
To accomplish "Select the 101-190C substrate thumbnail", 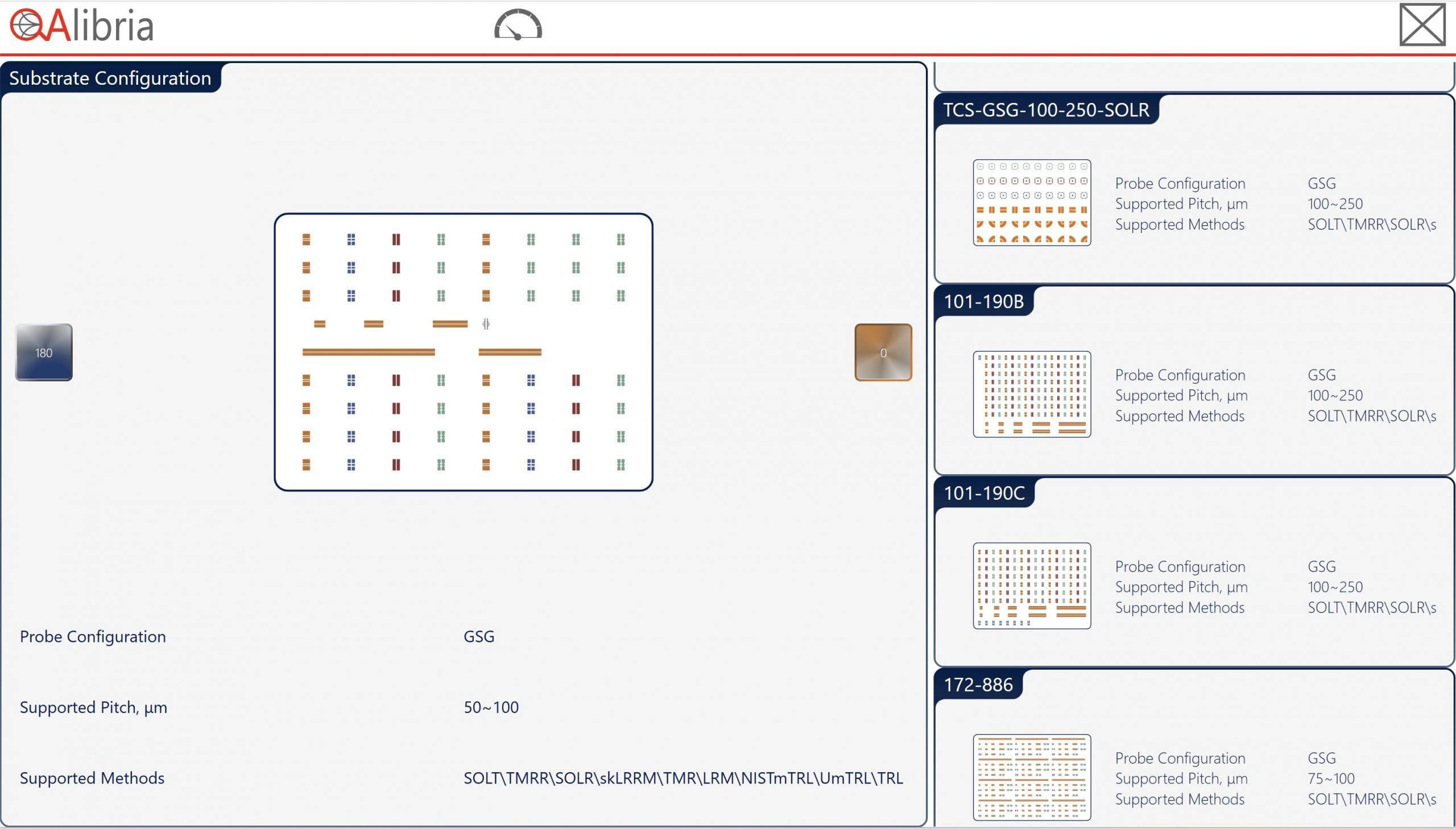I will pyautogui.click(x=1031, y=586).
